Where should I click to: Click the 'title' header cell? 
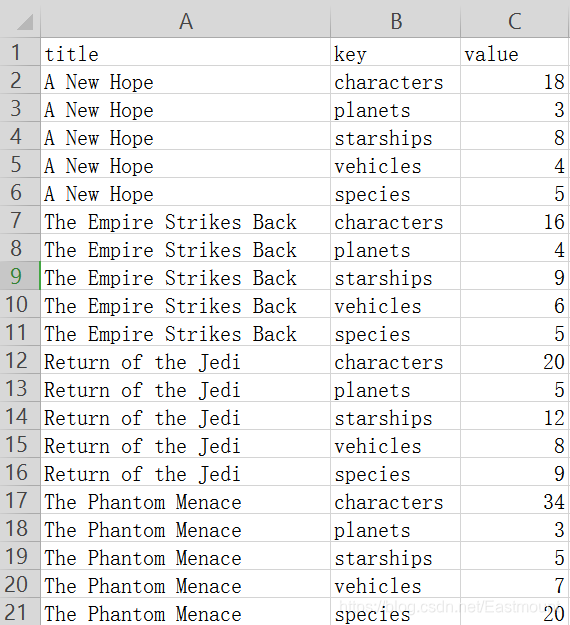pyautogui.click(x=185, y=52)
